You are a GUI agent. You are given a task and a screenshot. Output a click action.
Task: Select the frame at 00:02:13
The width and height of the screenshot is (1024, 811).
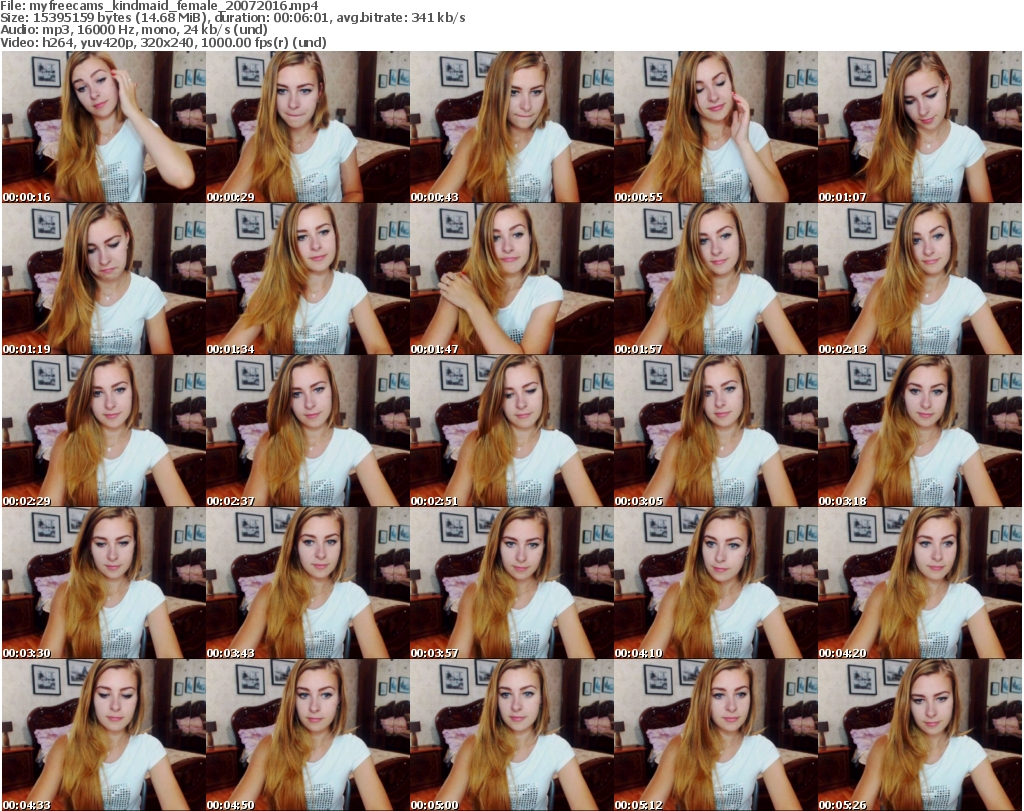[x=920, y=279]
